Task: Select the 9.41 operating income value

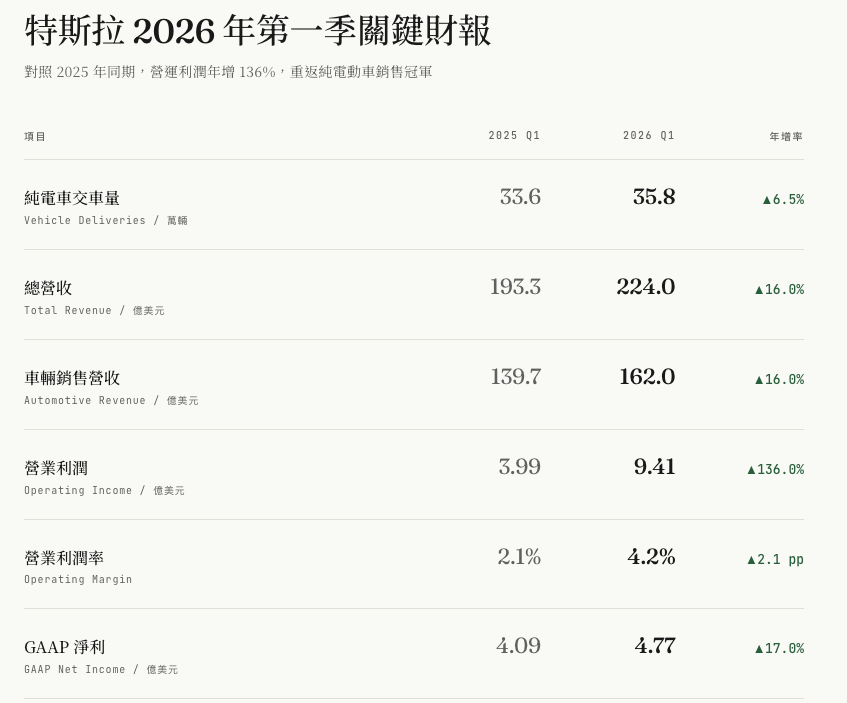Action: click(654, 467)
